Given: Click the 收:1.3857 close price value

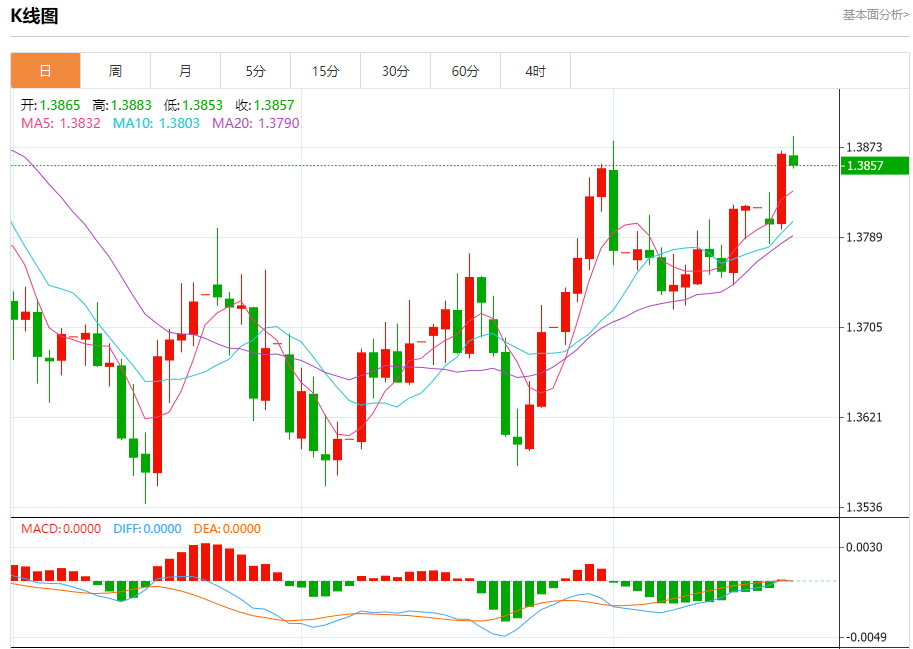Looking at the screenshot, I should 265,105.
